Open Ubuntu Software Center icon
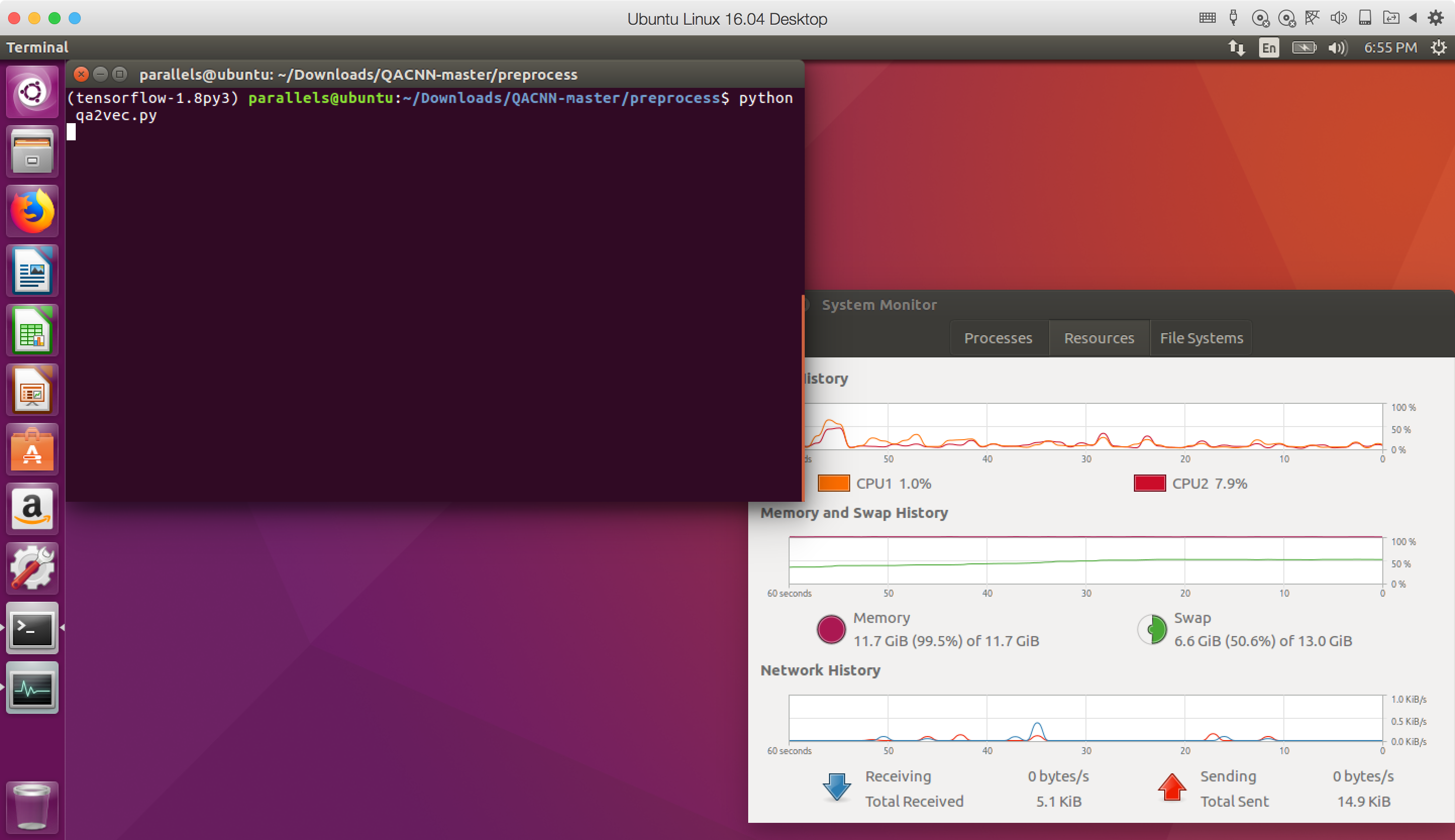Viewport: 1455px width, 840px height. [32, 450]
